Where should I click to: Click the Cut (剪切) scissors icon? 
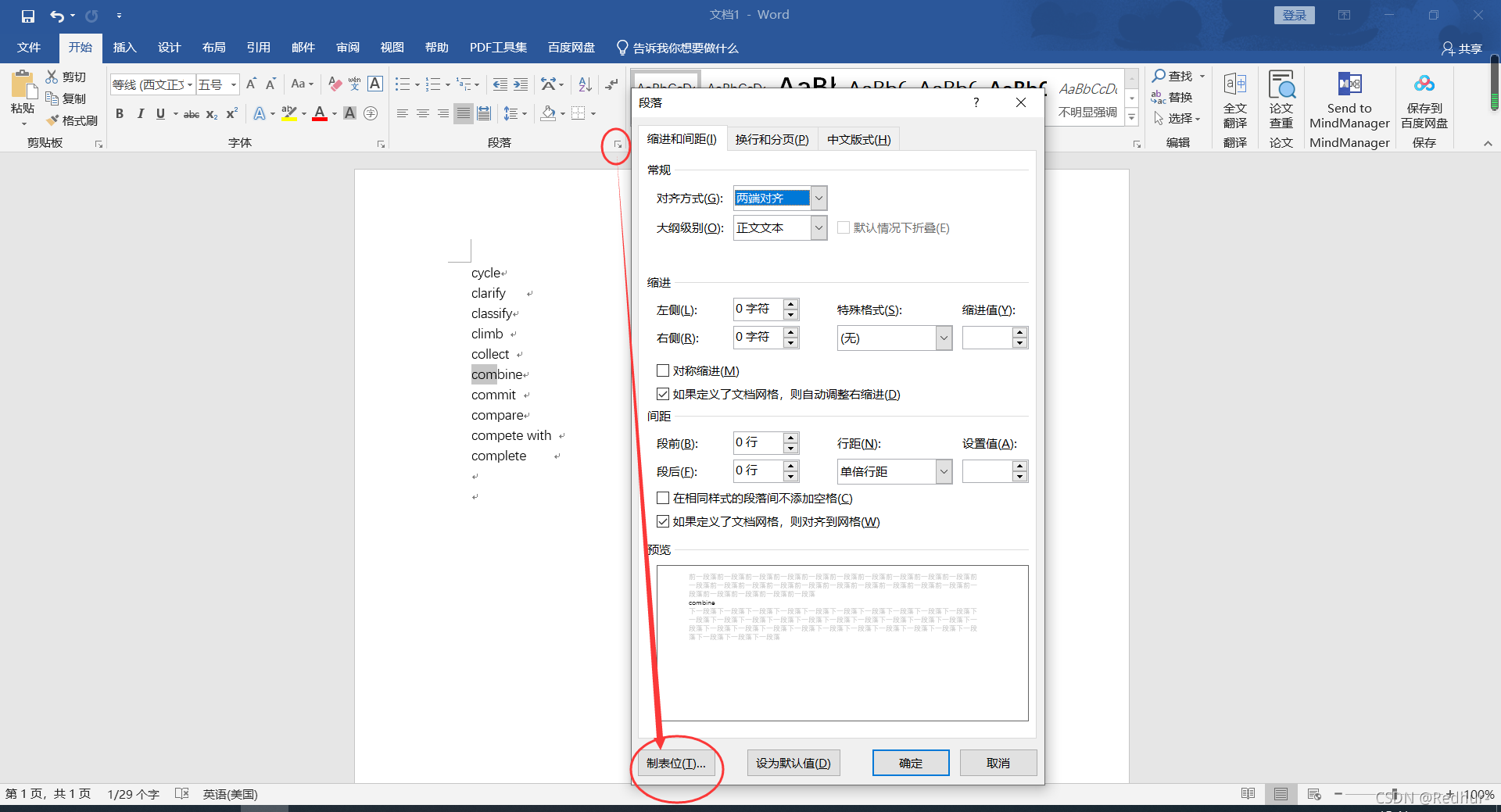pos(52,77)
